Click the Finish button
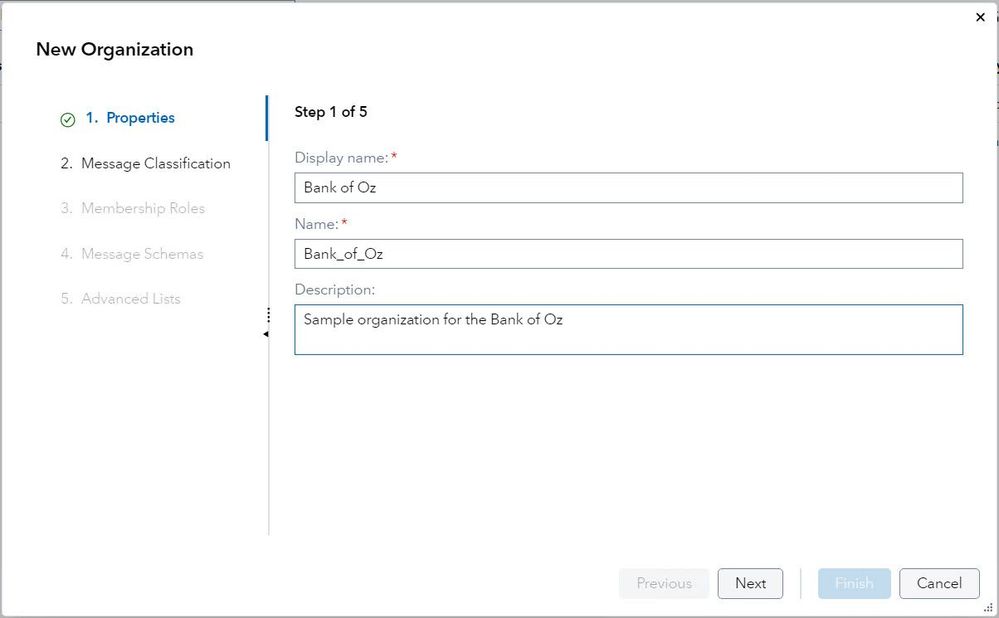 [x=854, y=584]
